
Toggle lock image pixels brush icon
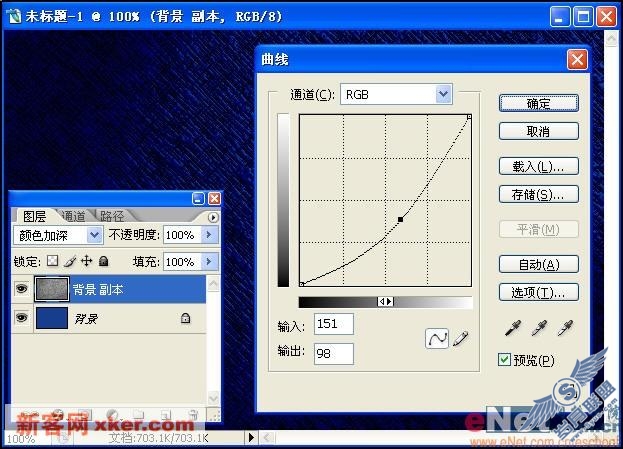point(70,261)
